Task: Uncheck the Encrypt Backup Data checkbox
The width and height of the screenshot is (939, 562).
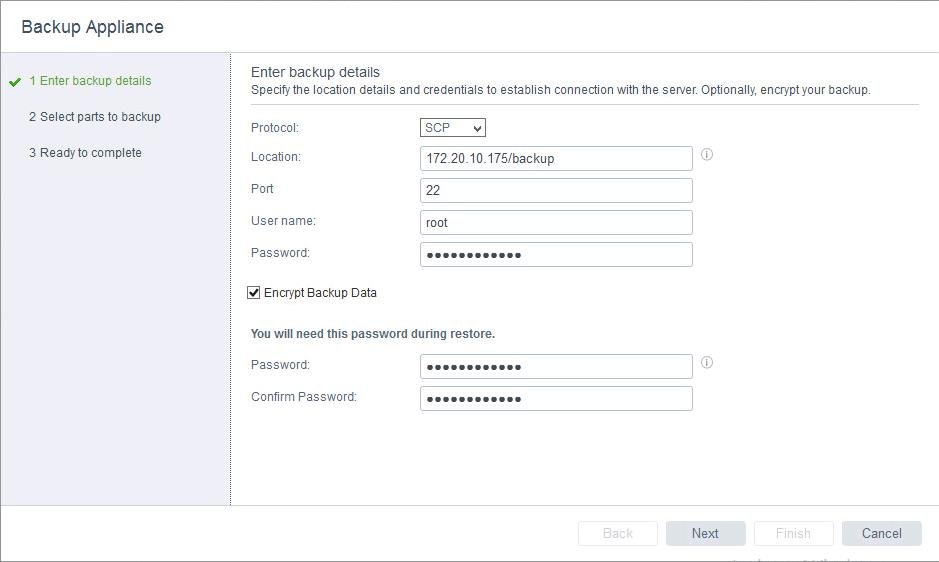Action: click(x=254, y=293)
